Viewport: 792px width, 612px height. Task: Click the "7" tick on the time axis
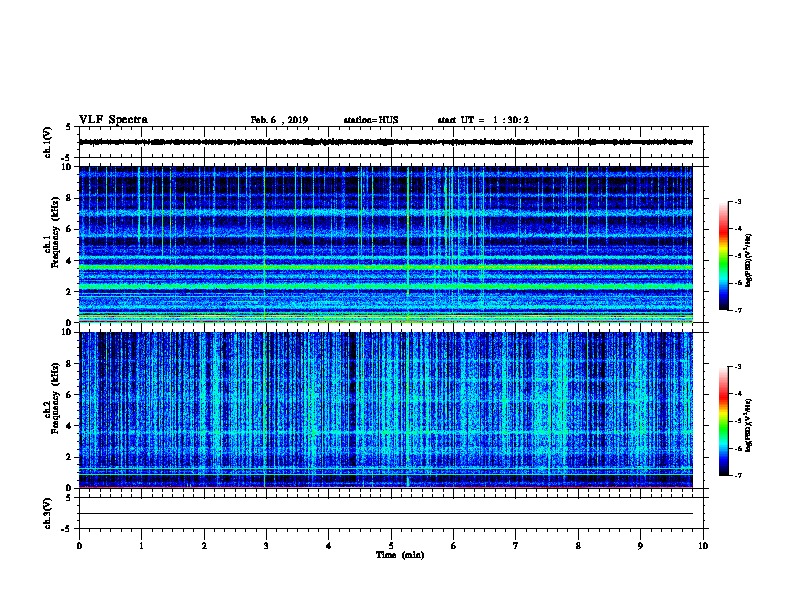tap(516, 546)
